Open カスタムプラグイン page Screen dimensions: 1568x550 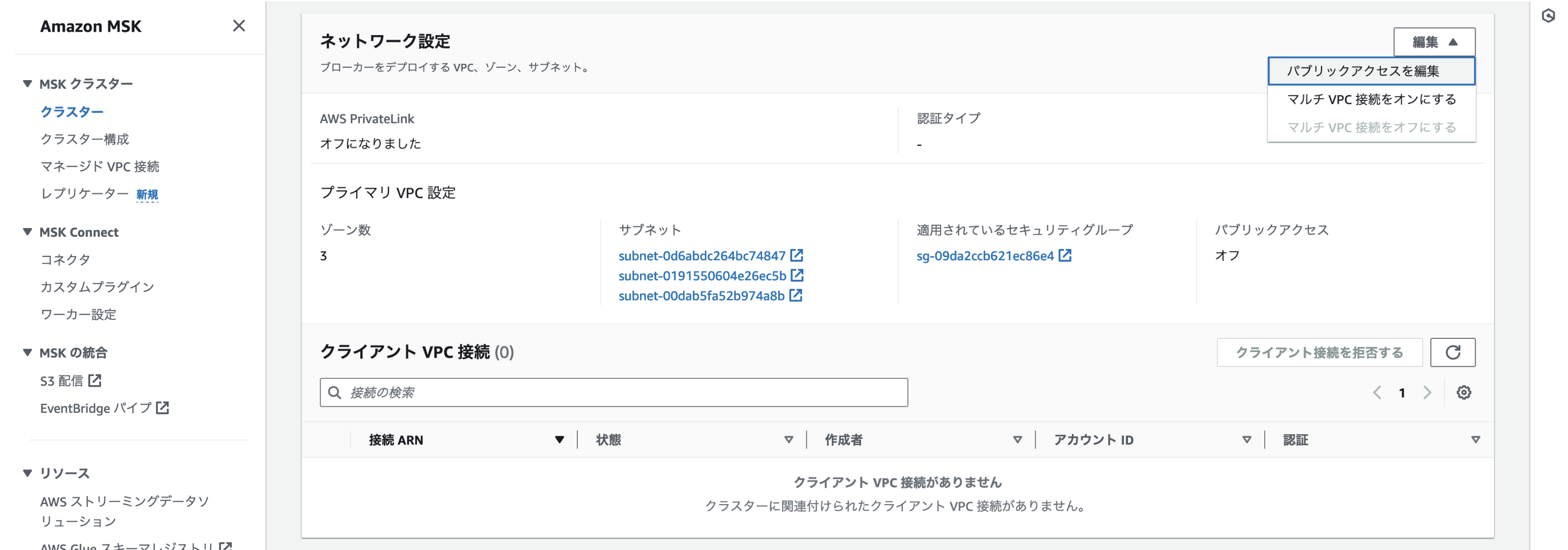97,287
